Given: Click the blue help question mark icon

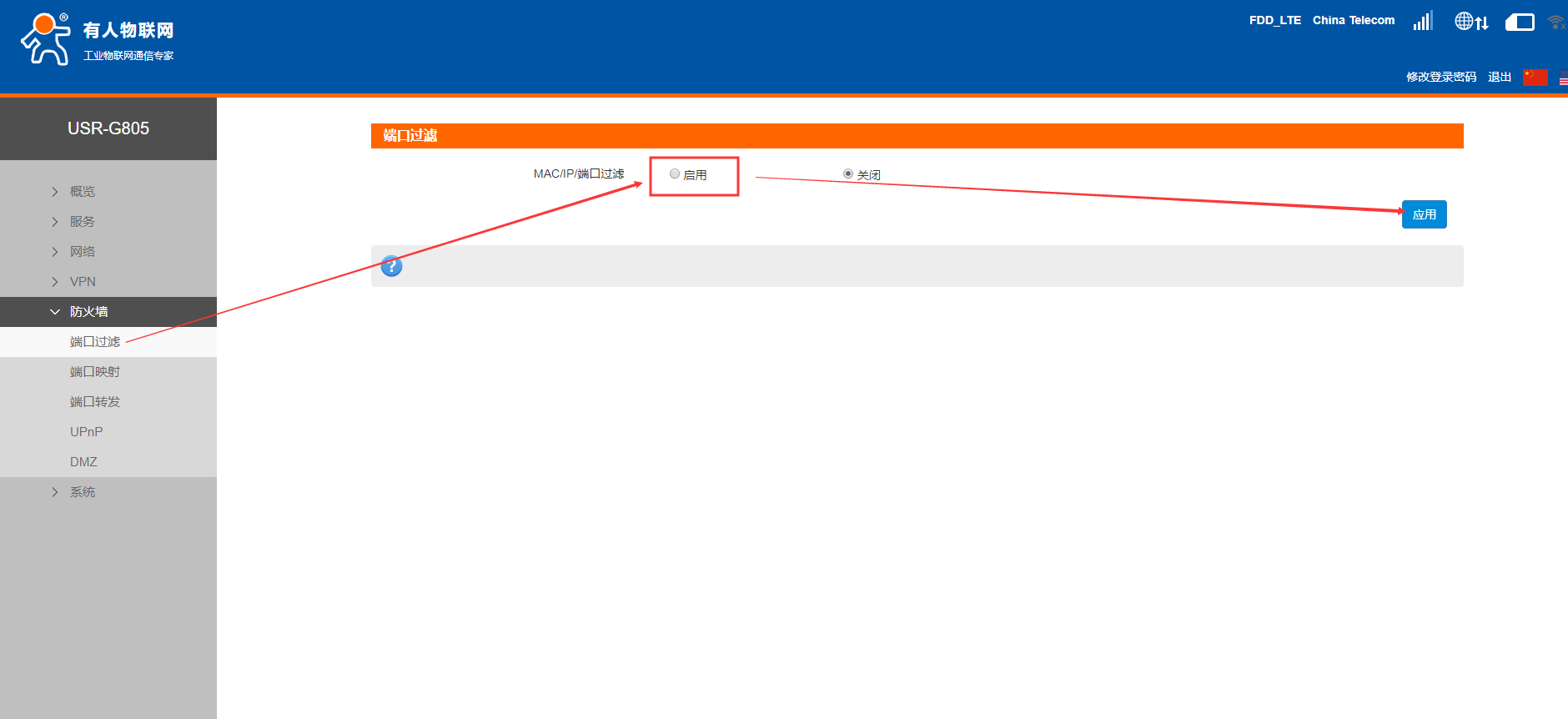Looking at the screenshot, I should [x=391, y=266].
